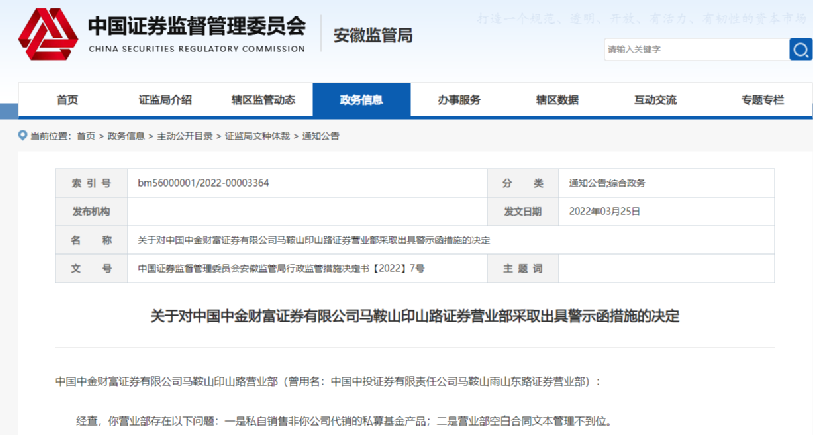Click the blue search magnifier button

click(x=801, y=49)
